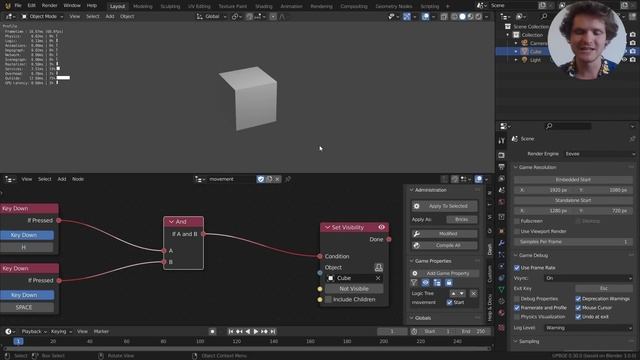Click the Embedded Start button
Viewport: 640px width, 360px height.
[x=573, y=180]
